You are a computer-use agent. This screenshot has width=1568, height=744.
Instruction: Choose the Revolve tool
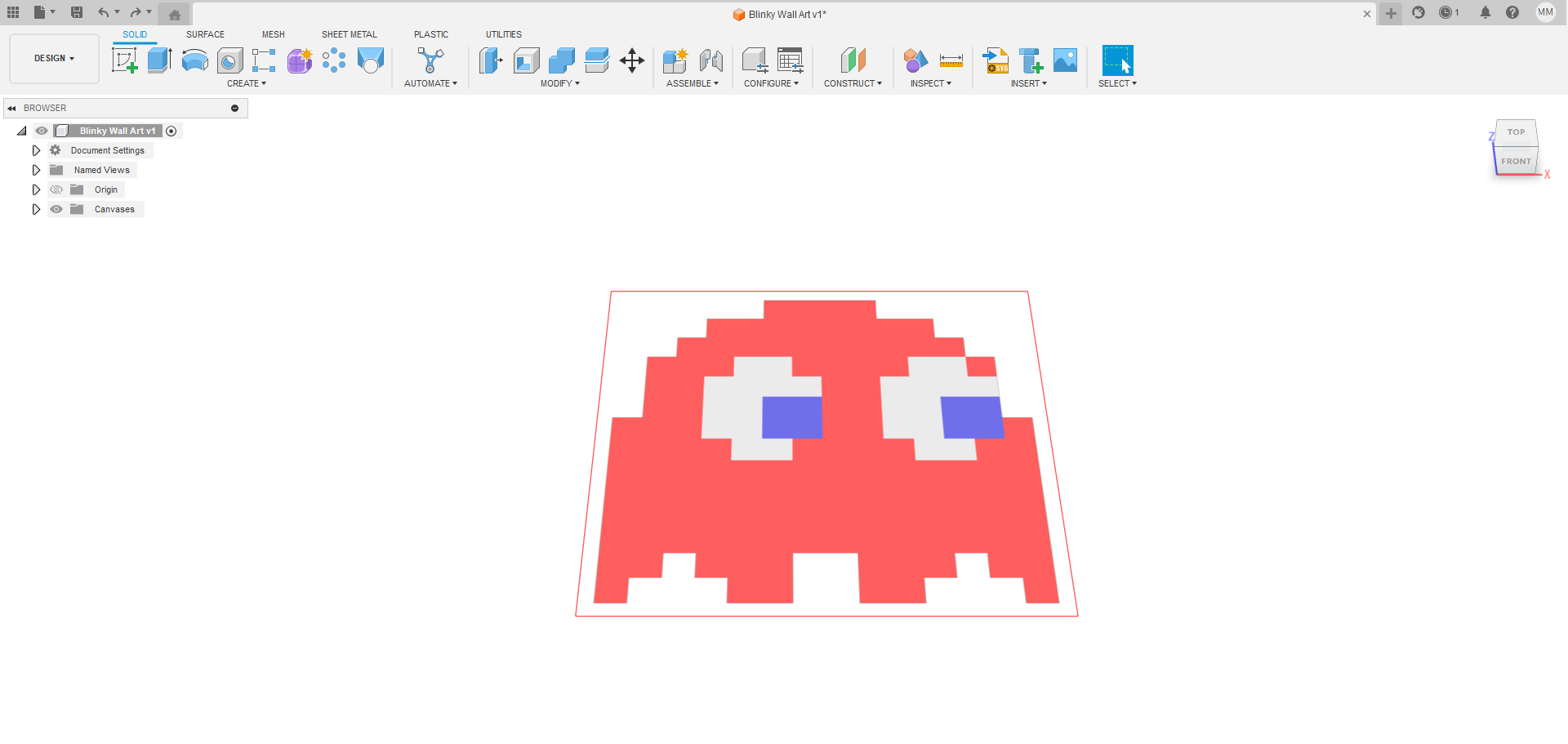pos(194,60)
